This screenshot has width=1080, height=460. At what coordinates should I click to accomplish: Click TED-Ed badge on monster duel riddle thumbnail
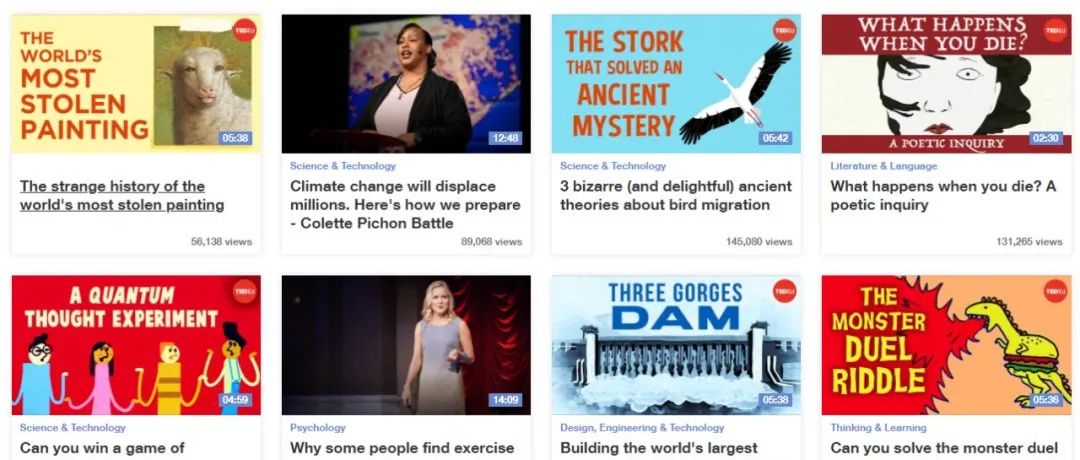coord(1055,291)
